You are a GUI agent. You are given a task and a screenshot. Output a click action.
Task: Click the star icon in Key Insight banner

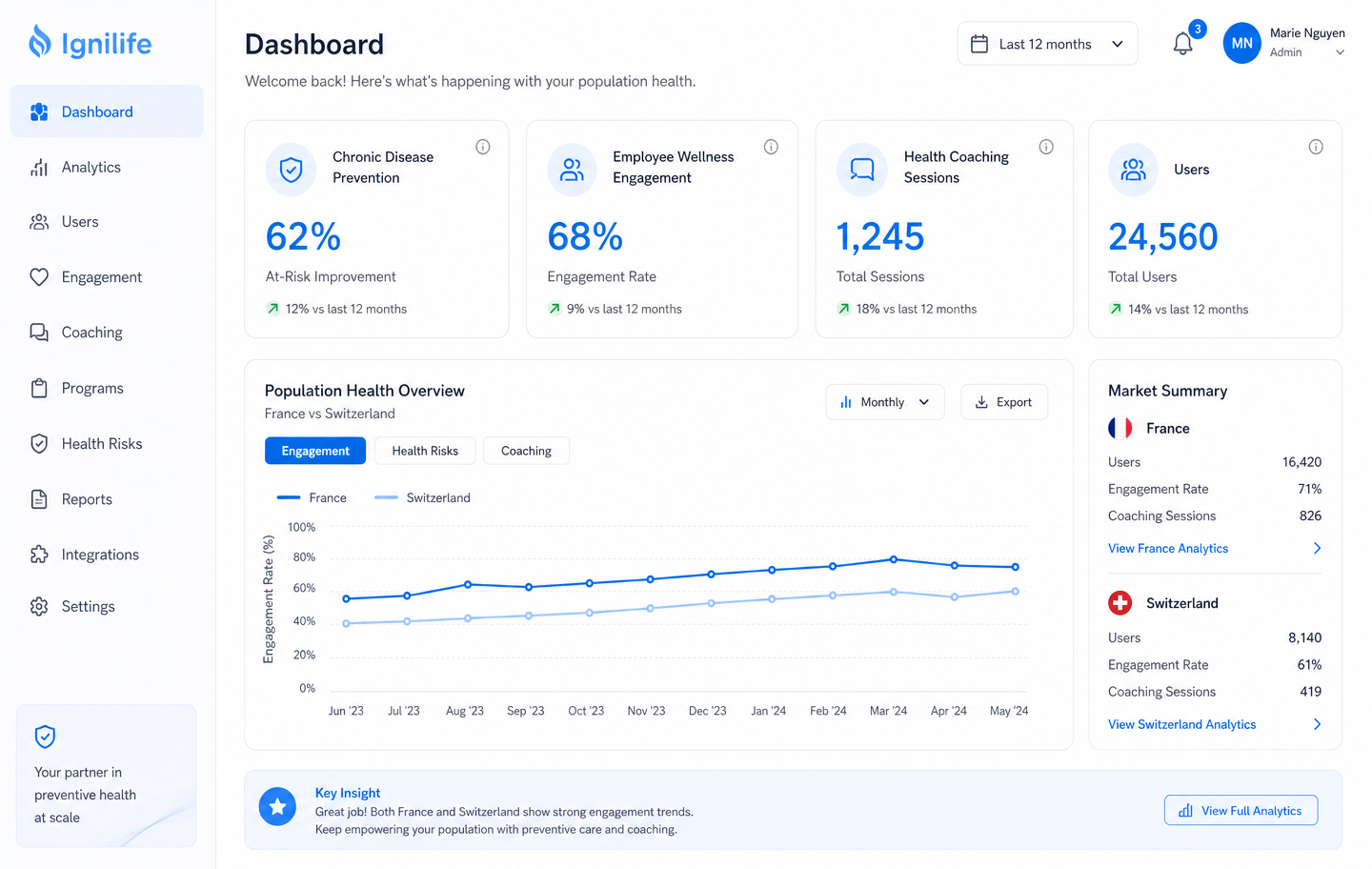(277, 807)
